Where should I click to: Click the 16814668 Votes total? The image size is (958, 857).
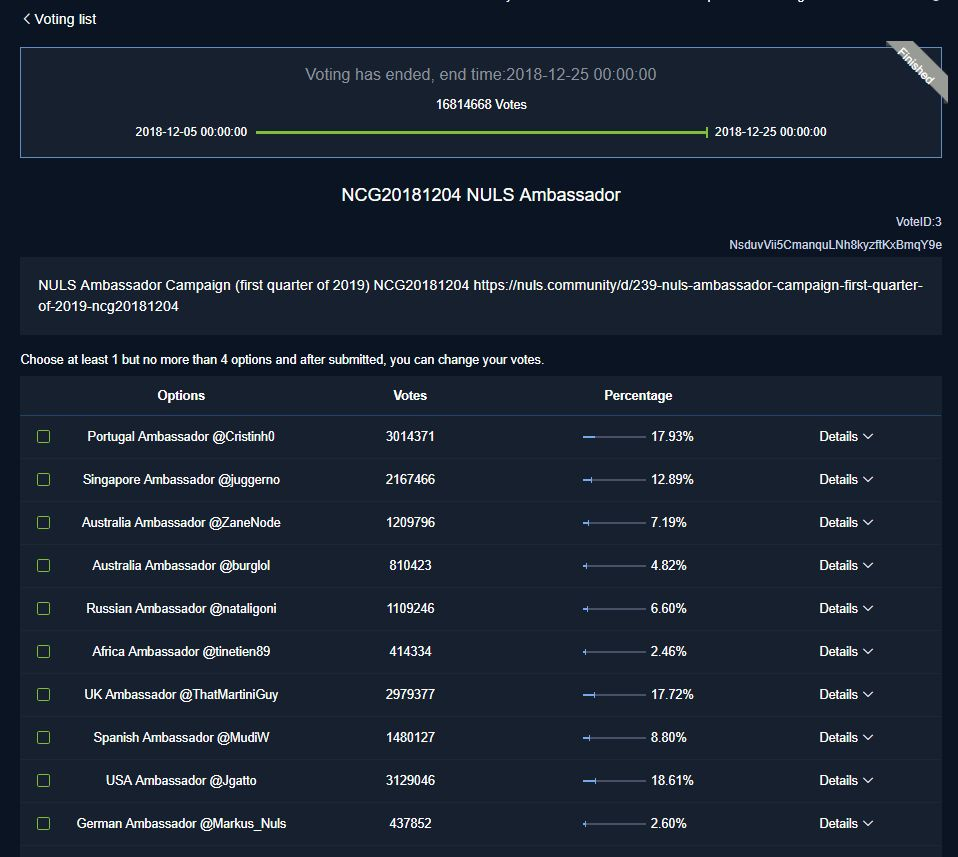pos(481,104)
